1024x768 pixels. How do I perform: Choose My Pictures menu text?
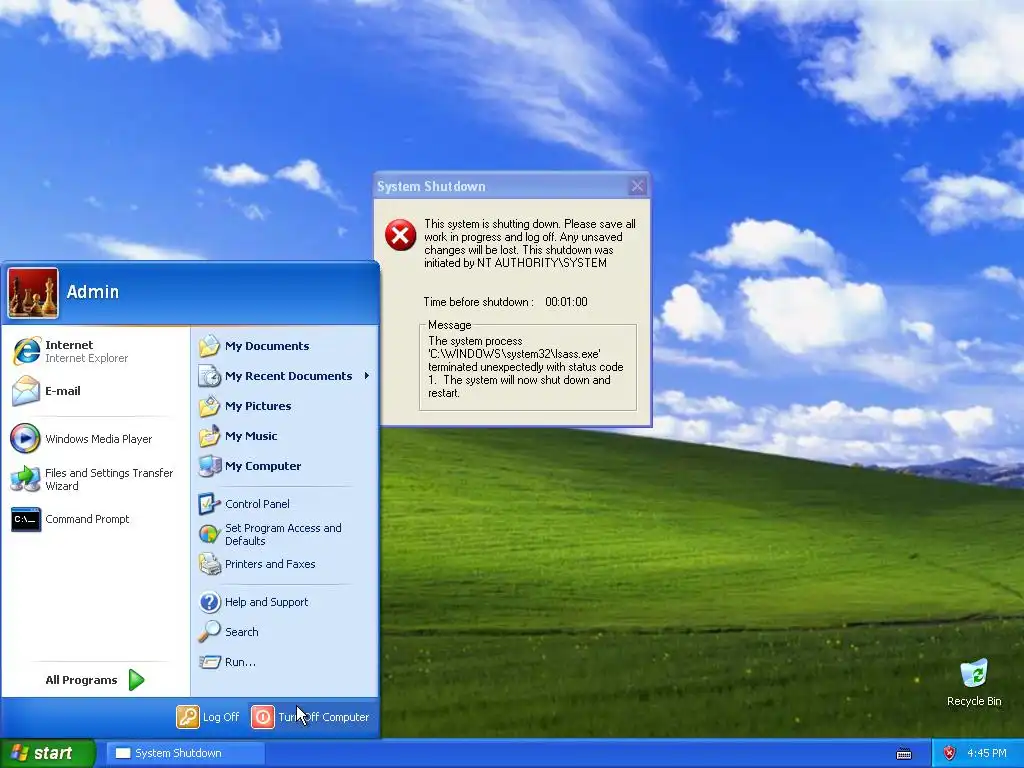point(258,406)
